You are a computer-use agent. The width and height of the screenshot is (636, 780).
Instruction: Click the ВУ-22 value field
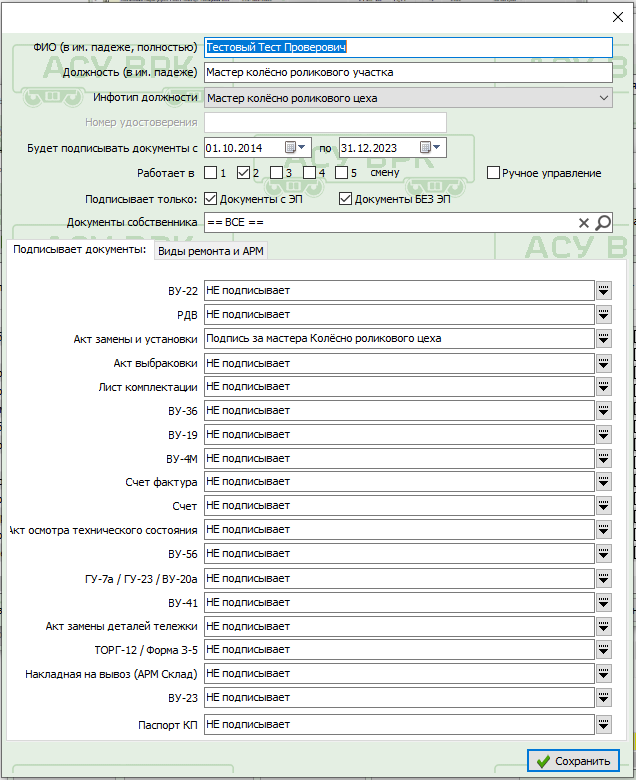coord(399,291)
